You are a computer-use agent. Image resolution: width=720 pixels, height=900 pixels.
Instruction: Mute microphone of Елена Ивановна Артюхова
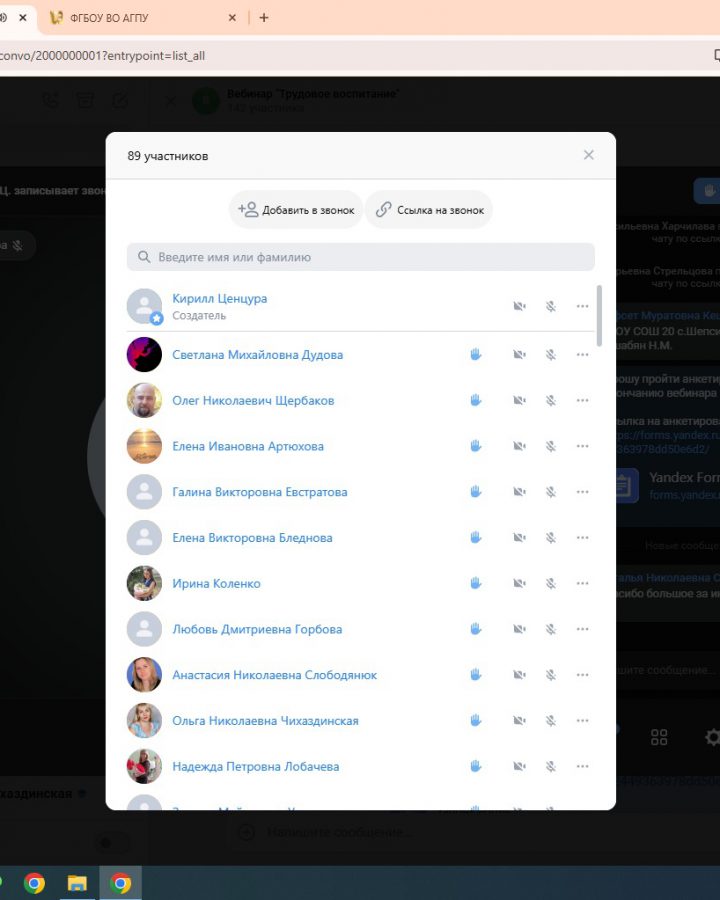point(550,446)
